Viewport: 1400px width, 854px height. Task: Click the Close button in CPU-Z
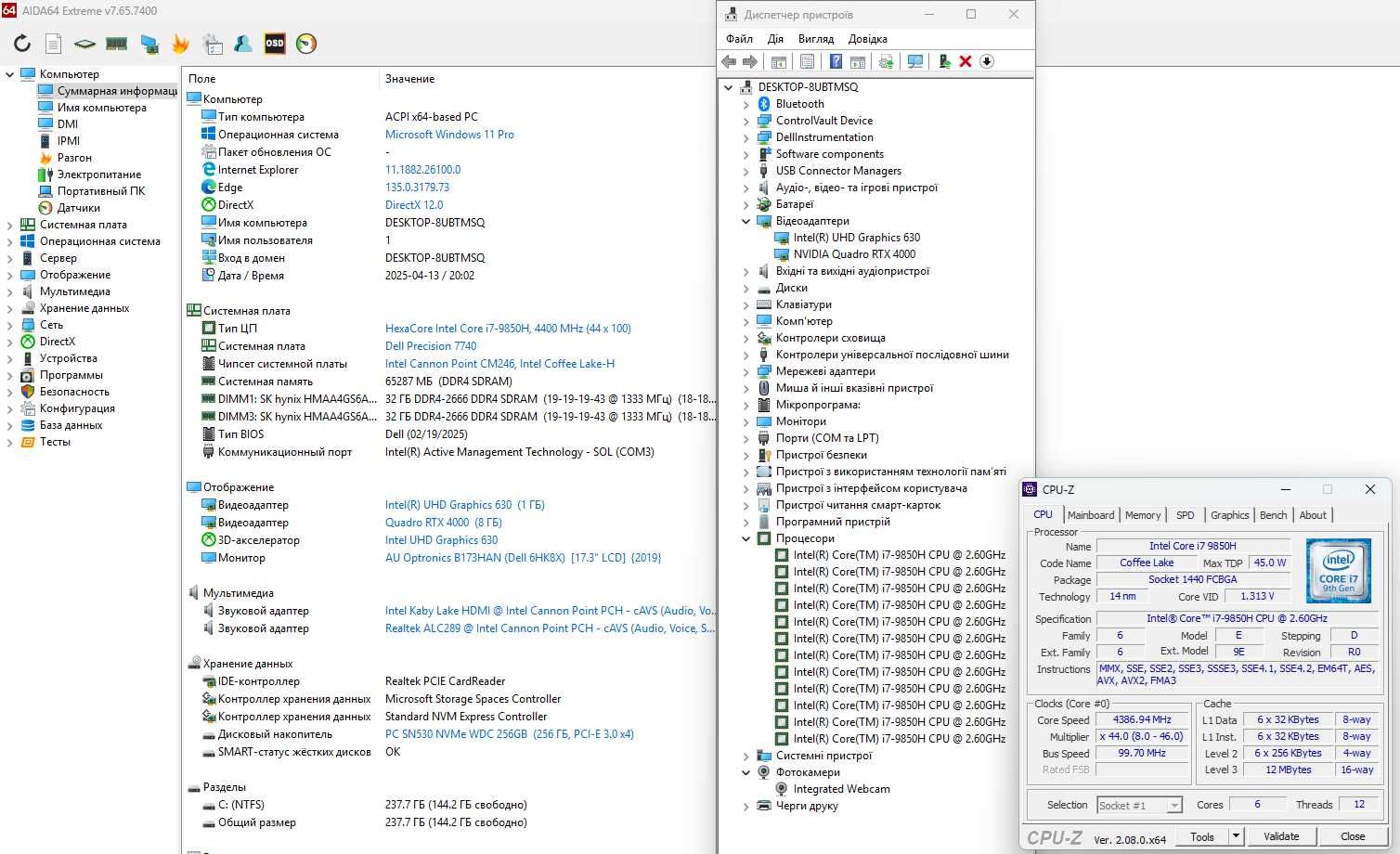point(1353,836)
